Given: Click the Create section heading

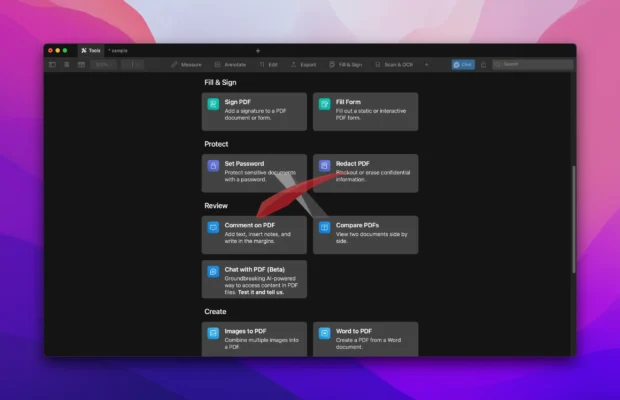Looking at the screenshot, I should pyautogui.click(x=215, y=311).
